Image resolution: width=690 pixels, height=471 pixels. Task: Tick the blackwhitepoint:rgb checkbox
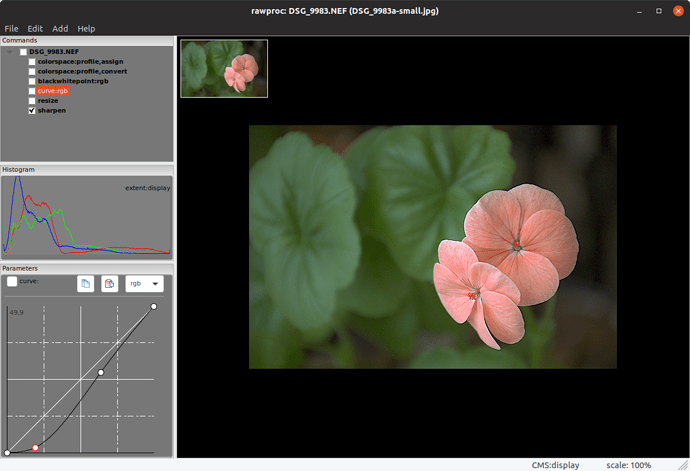[x=32, y=81]
